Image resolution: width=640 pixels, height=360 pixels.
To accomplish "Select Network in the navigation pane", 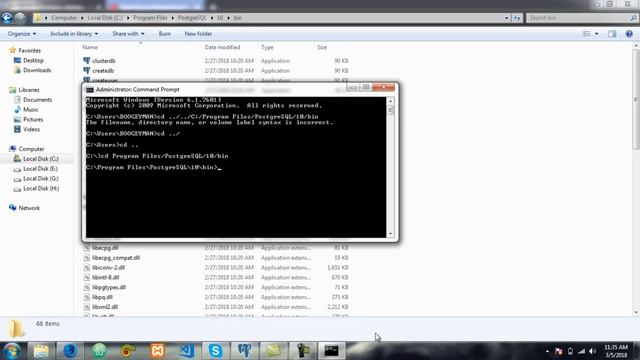I will [29, 208].
